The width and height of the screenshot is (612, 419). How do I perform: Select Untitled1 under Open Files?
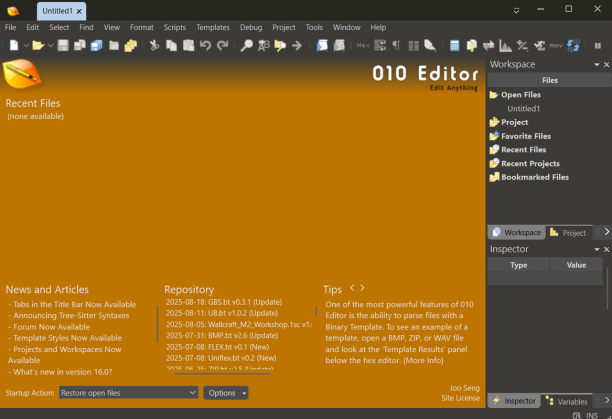click(523, 109)
